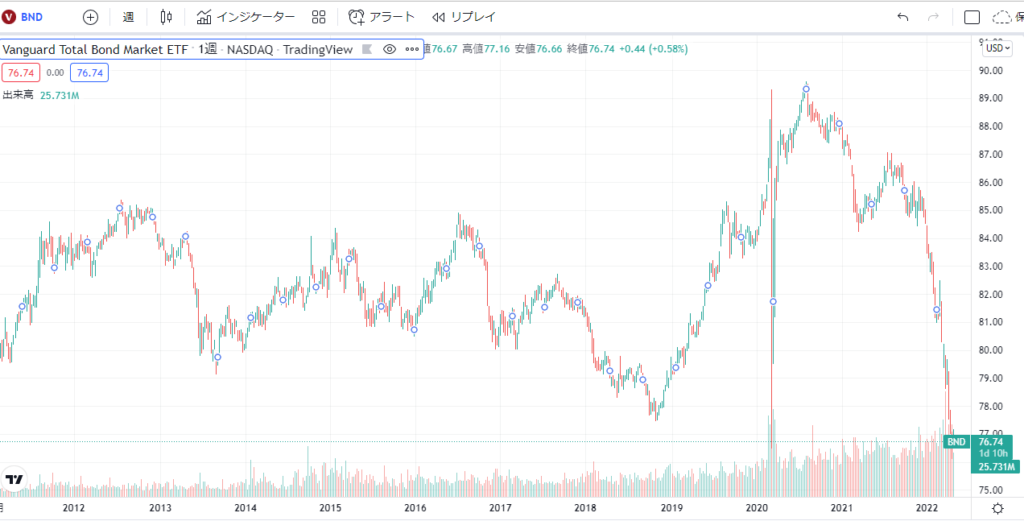The height and width of the screenshot is (521, 1024).
Task: Select the 出来高 volume indicator legend
Action: pyautogui.click(x=18, y=95)
